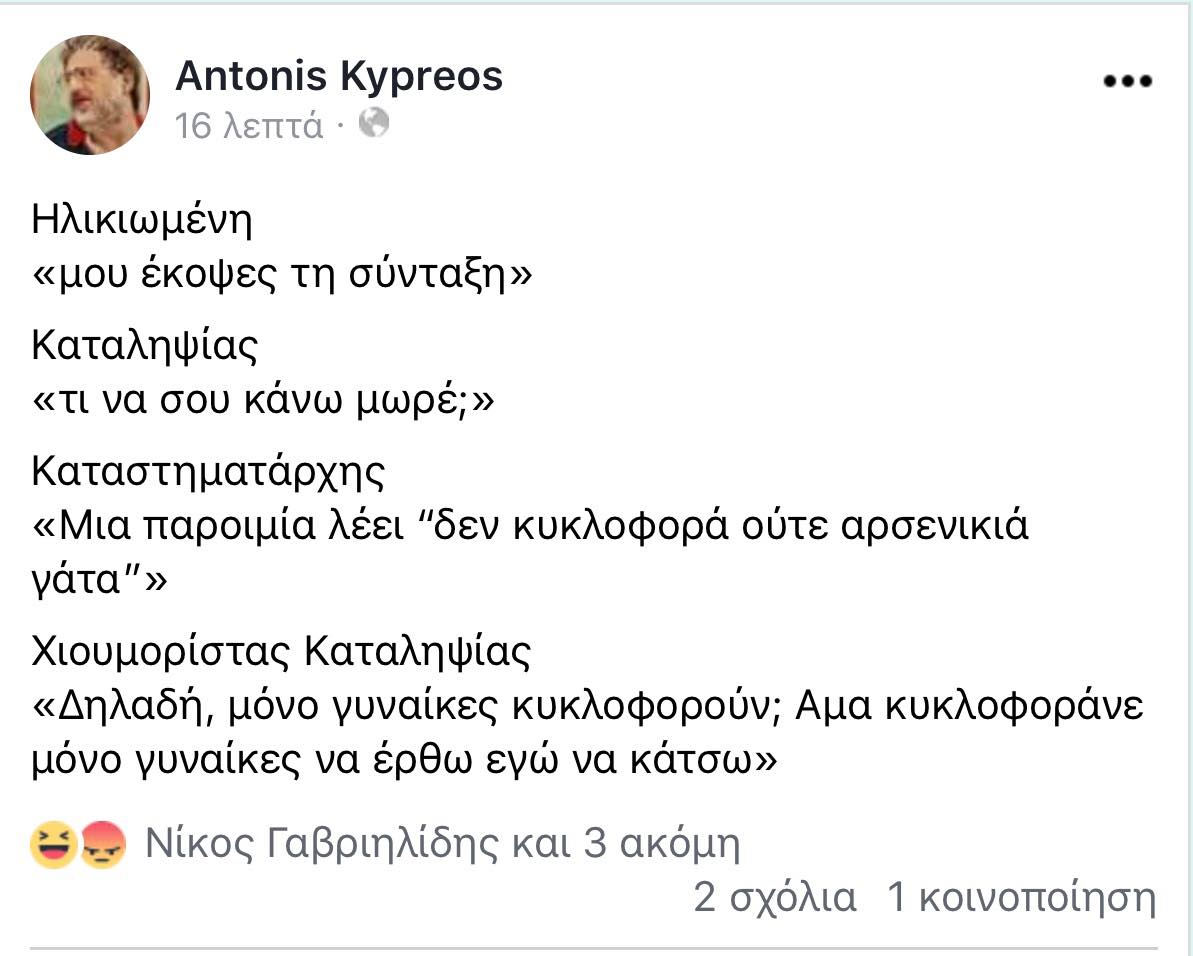Image resolution: width=1193 pixels, height=956 pixels.
Task: Open Νίκος Γαβριηλίδης in the reactions list
Action: tap(321, 845)
